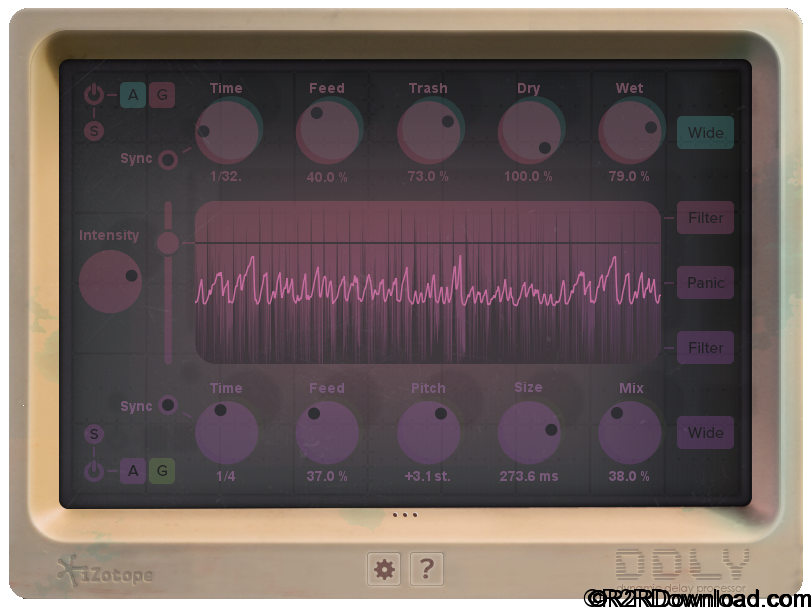Click the Trash knob

tap(429, 131)
